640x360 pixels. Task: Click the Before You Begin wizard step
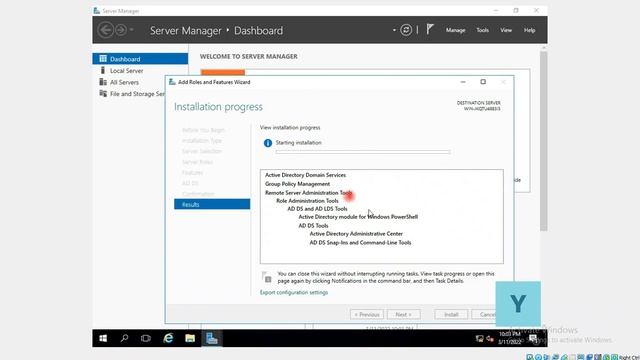tap(203, 130)
